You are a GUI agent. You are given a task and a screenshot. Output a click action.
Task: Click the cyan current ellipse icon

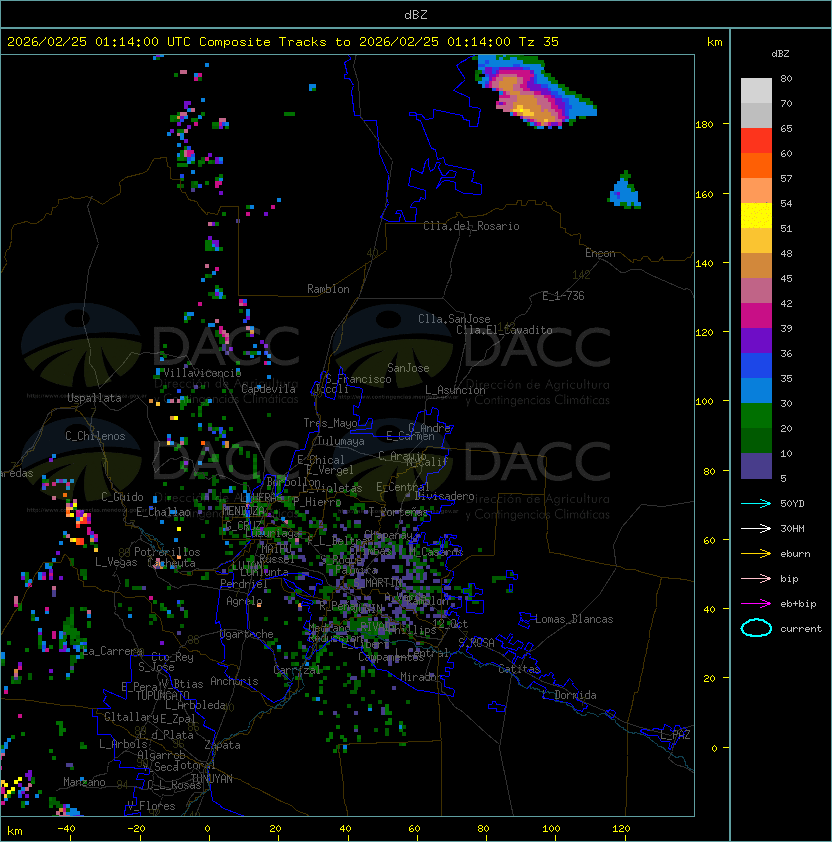756,628
